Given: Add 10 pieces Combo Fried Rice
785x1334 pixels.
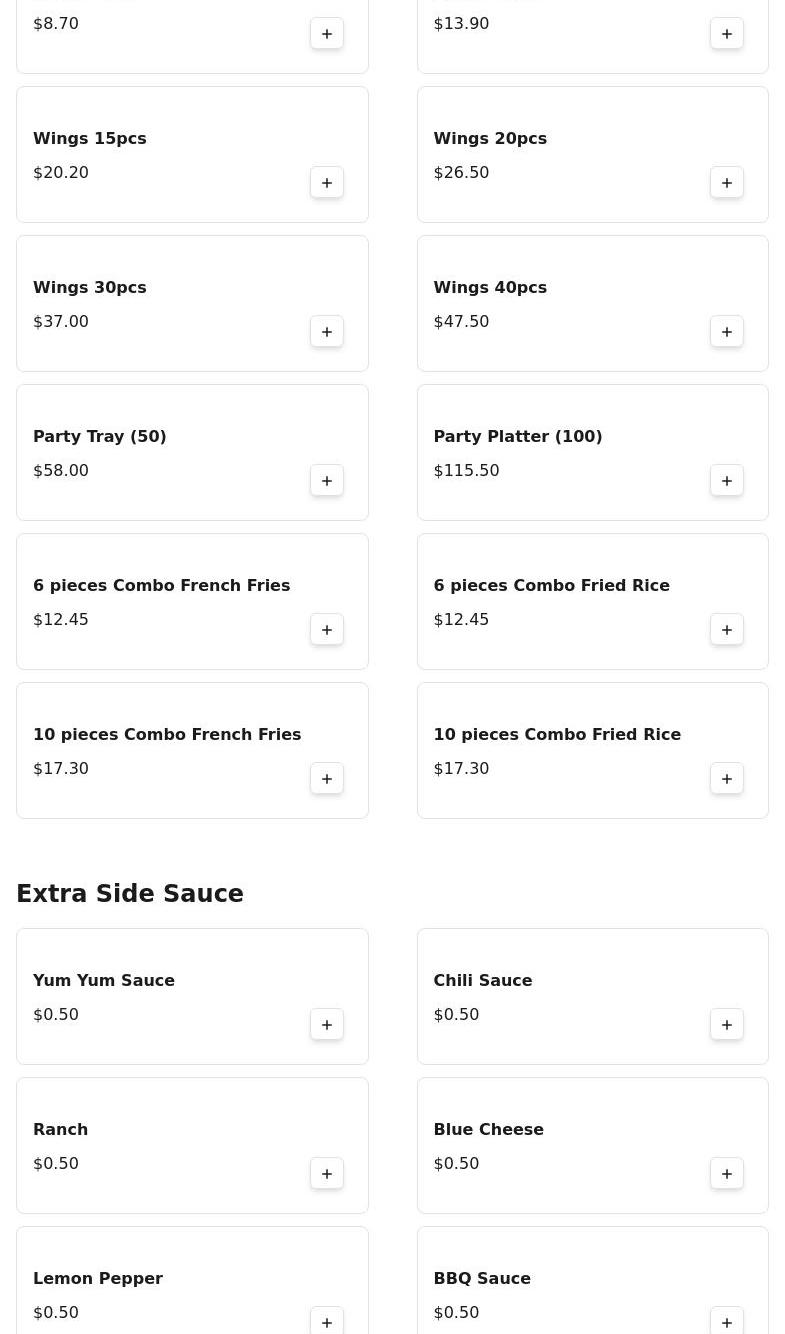Looking at the screenshot, I should 727,779.
